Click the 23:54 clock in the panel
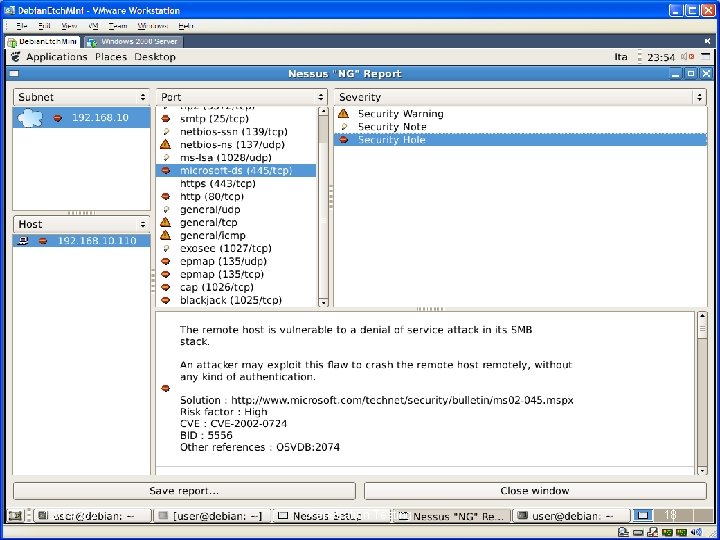 click(661, 57)
